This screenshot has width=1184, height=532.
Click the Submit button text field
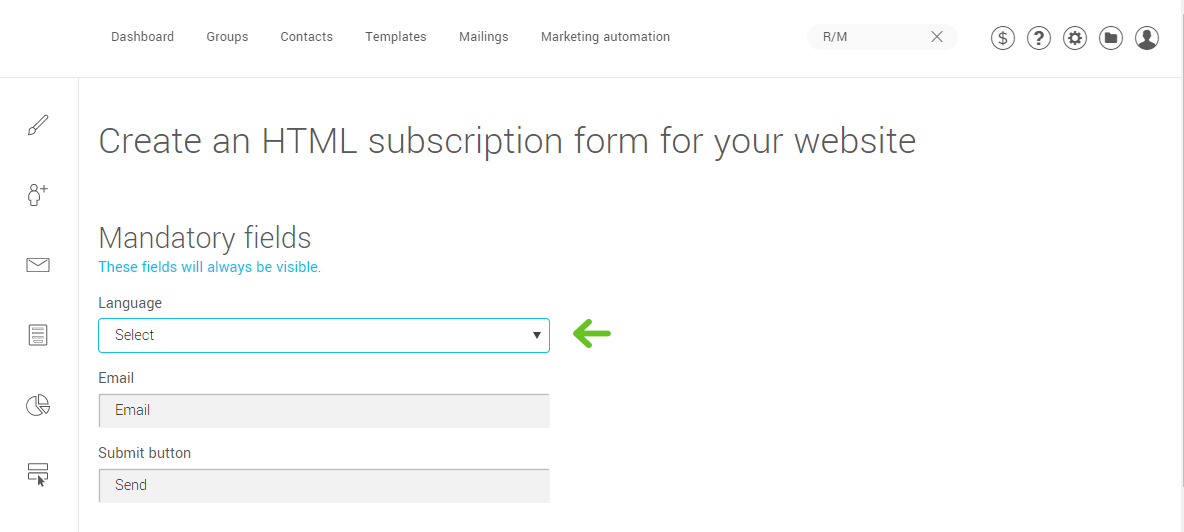[x=324, y=485]
